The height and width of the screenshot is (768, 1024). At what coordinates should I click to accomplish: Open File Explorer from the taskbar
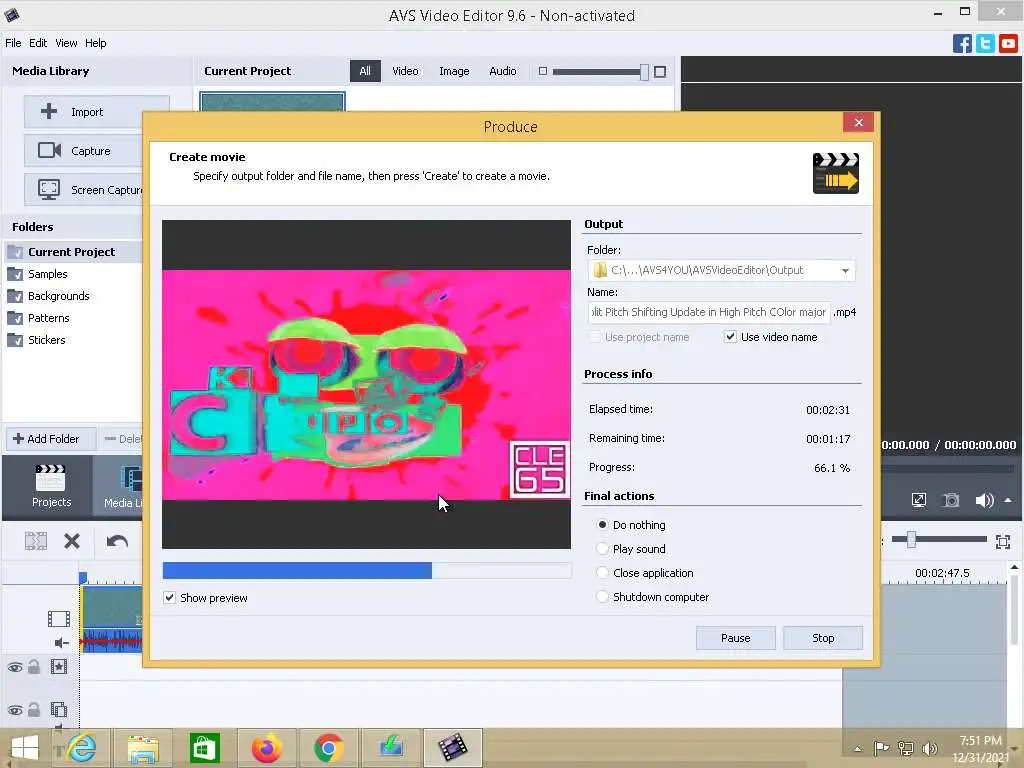[x=143, y=748]
